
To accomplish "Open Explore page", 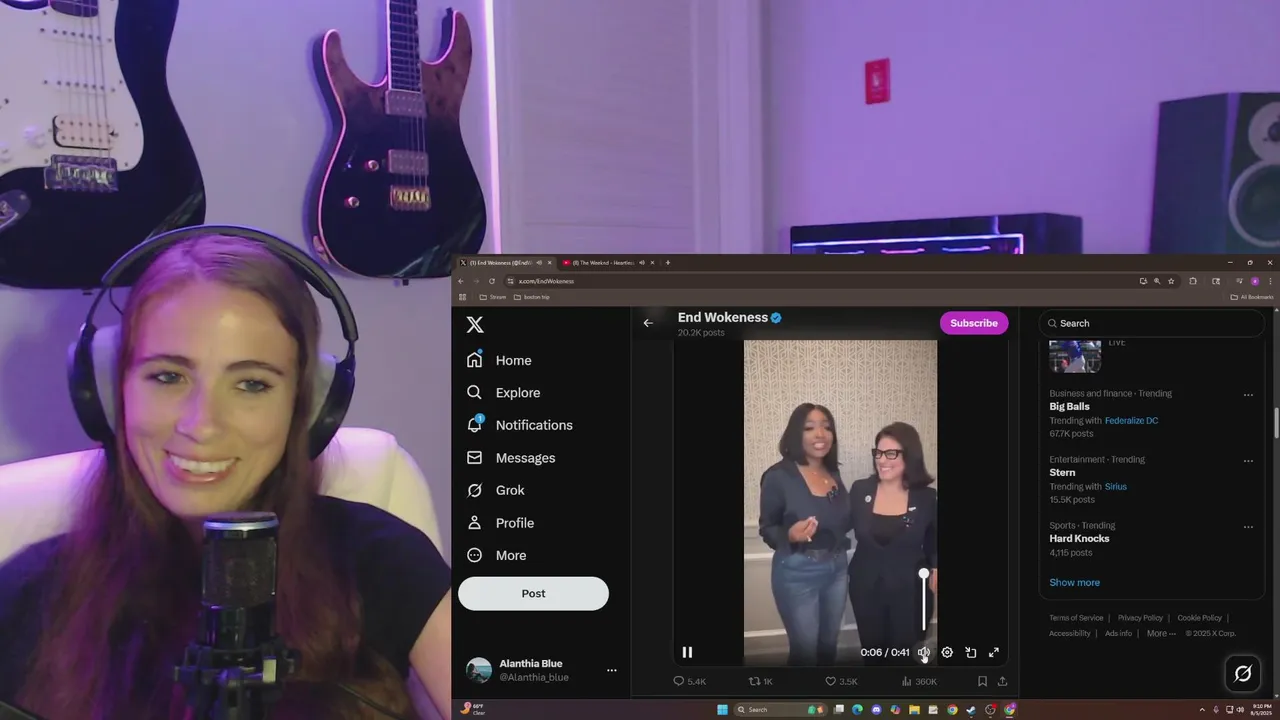I will (503, 393).
